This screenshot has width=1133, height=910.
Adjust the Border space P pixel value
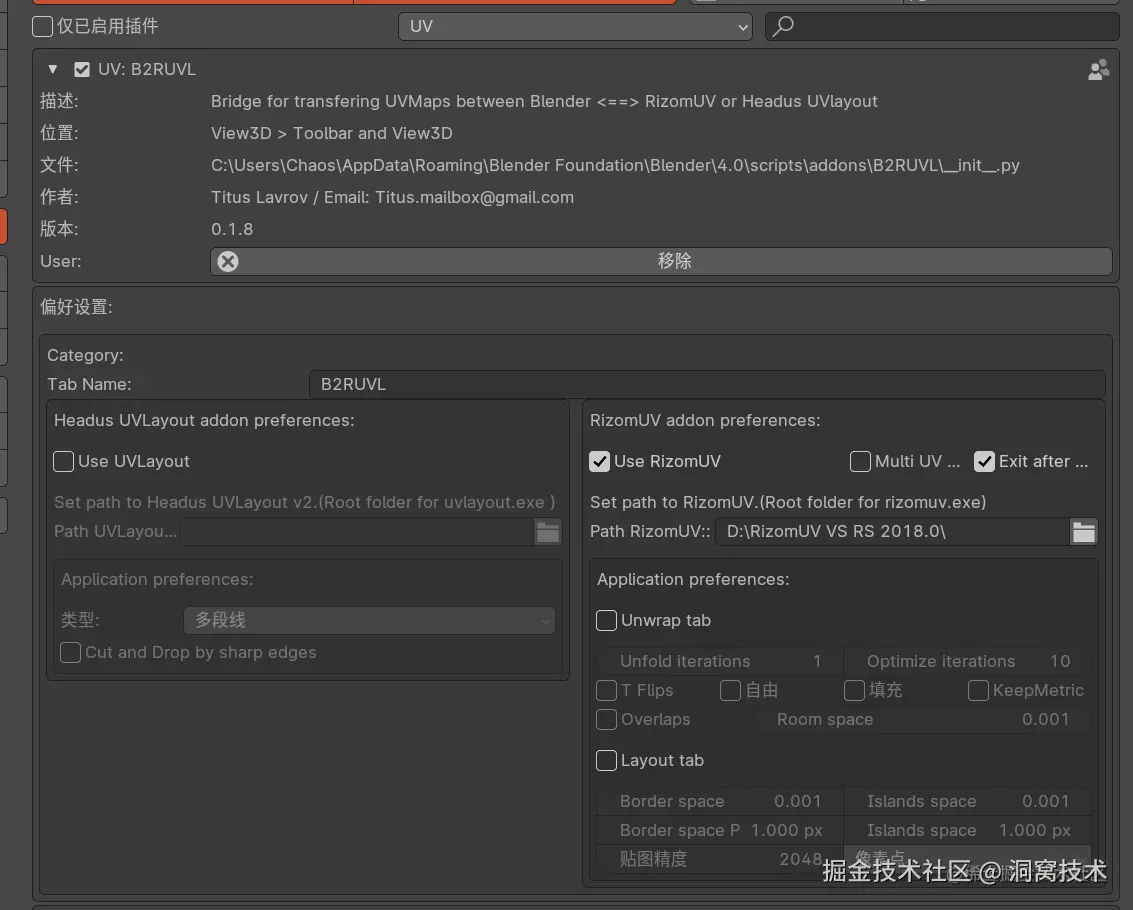point(720,830)
